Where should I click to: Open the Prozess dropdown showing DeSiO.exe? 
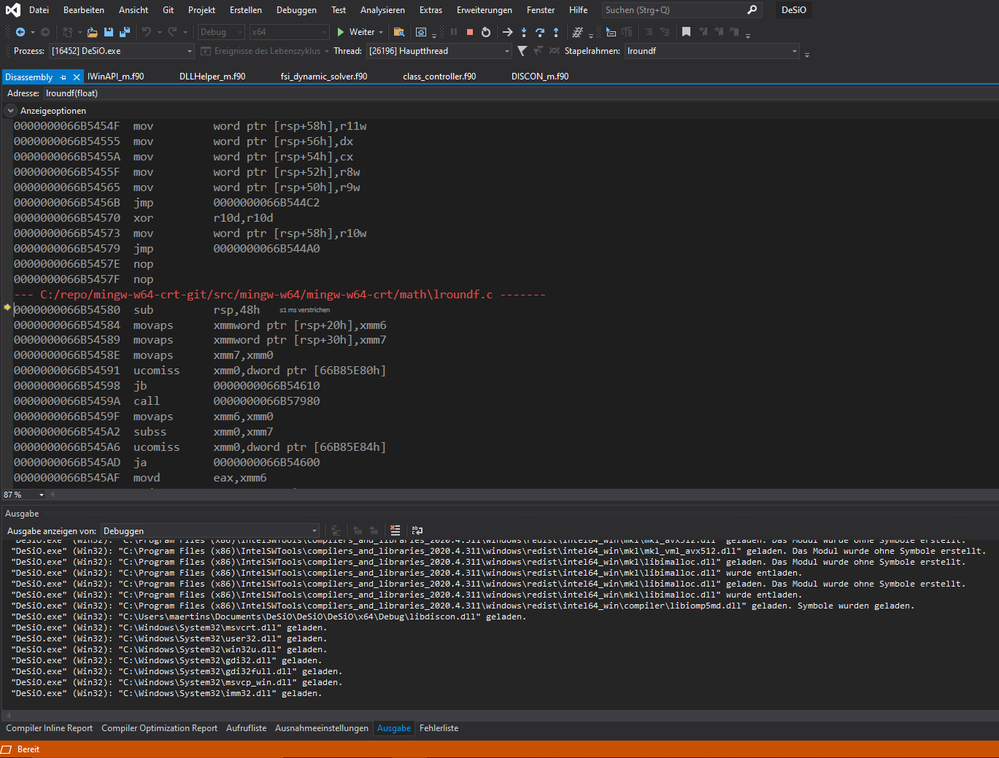click(x=122, y=51)
